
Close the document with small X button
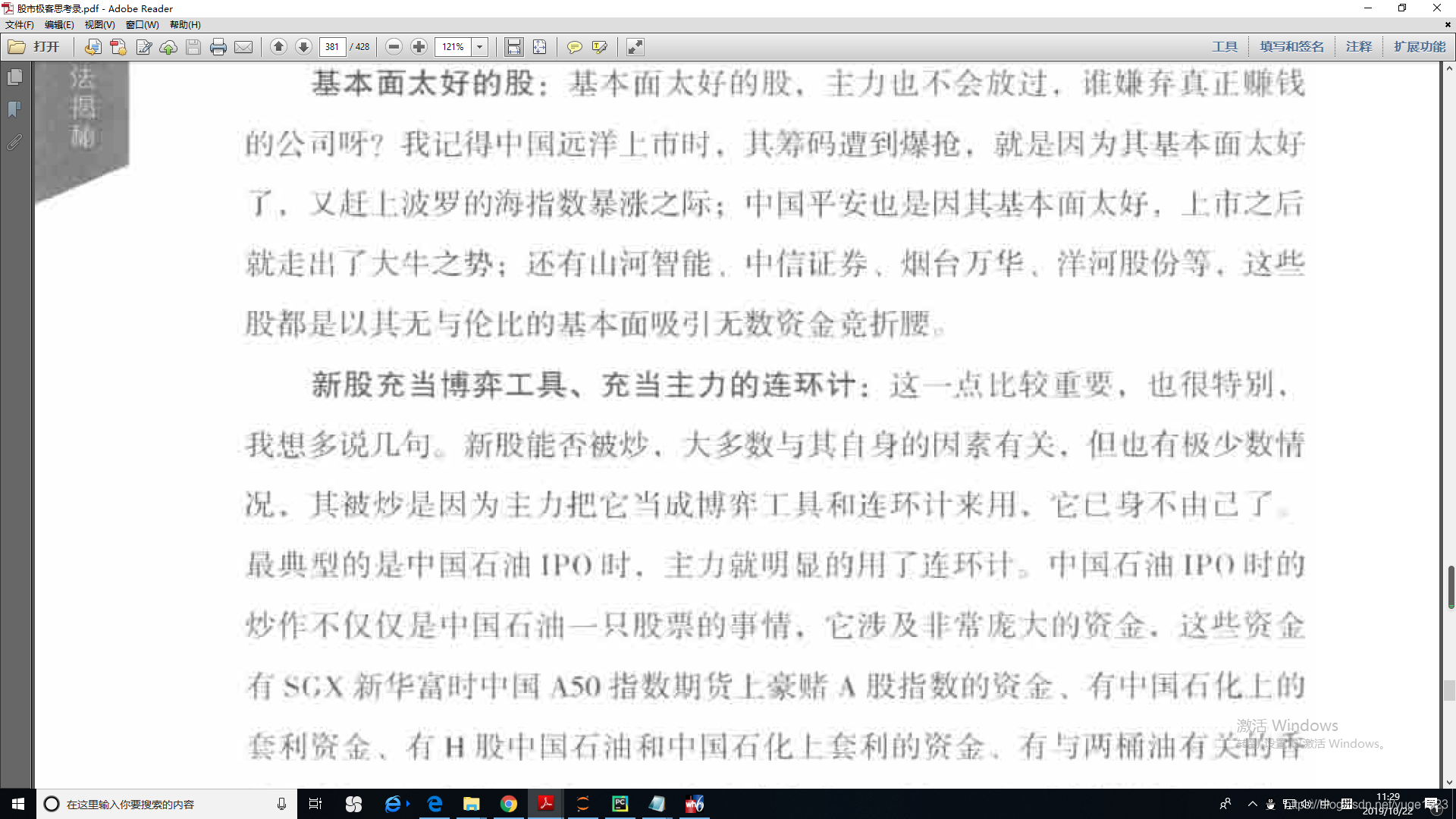pyautogui.click(x=1448, y=25)
